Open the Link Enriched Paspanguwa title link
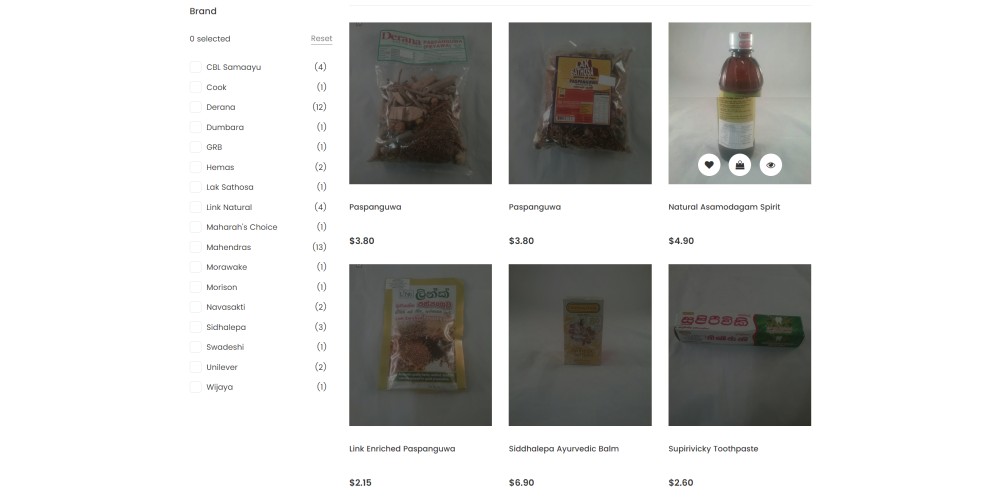Screen dimensions: 1000x500 coord(402,448)
